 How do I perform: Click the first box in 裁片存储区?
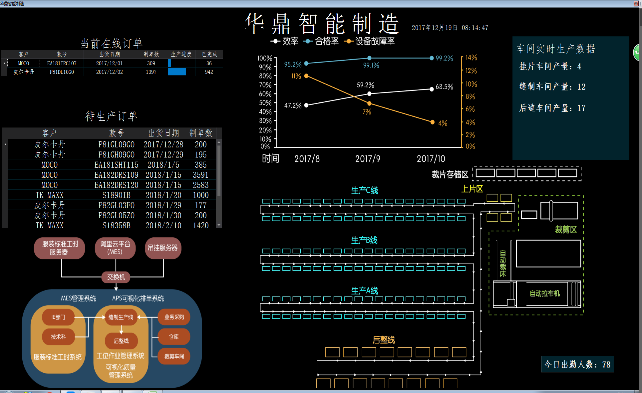point(485,173)
